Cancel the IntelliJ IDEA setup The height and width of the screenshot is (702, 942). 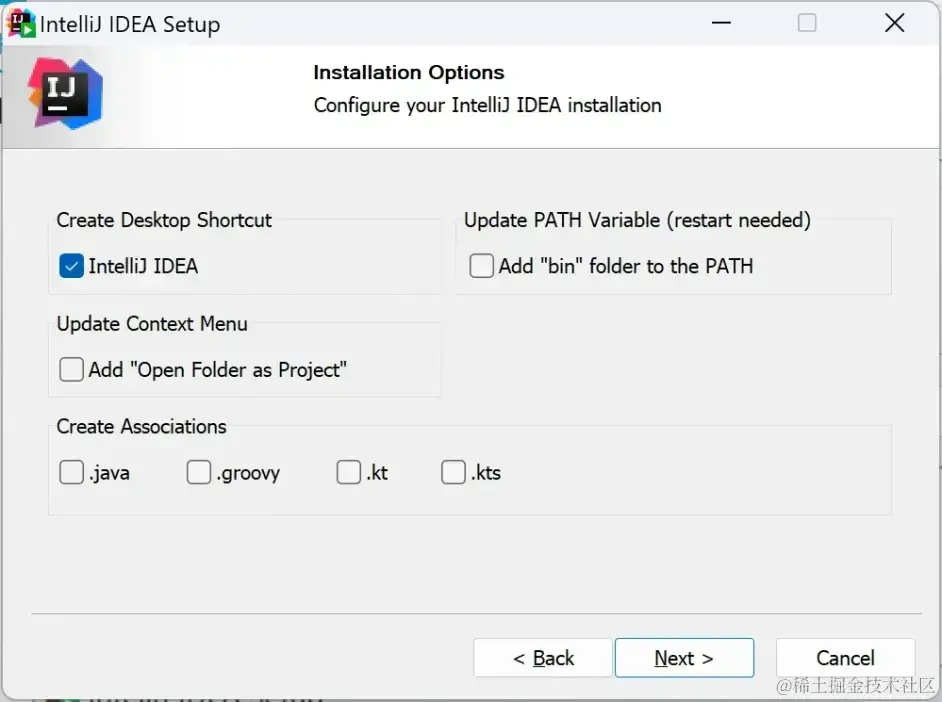(x=845, y=658)
